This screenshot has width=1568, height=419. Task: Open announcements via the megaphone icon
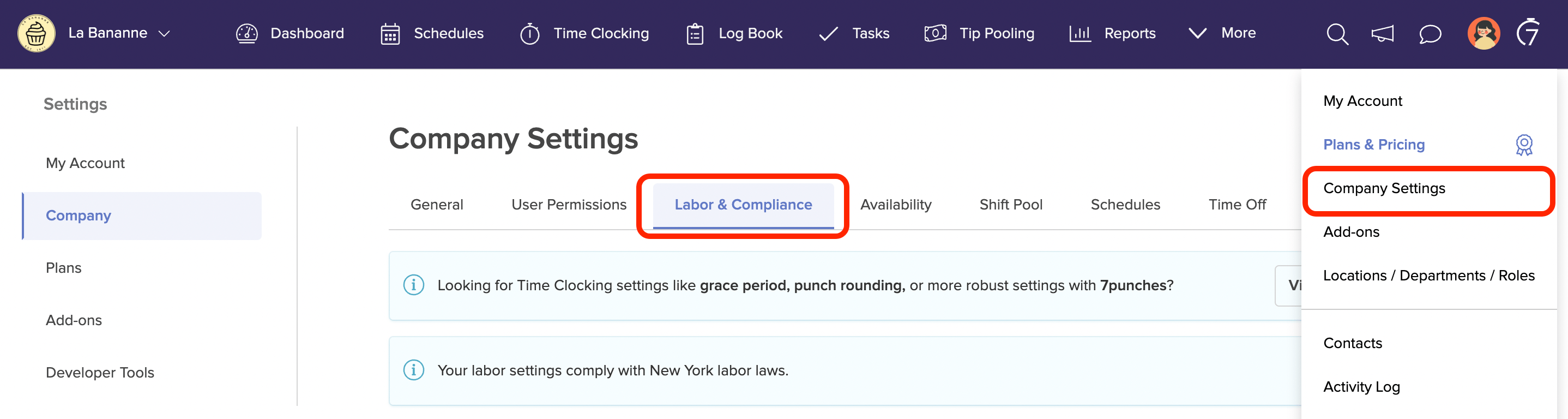click(1383, 34)
